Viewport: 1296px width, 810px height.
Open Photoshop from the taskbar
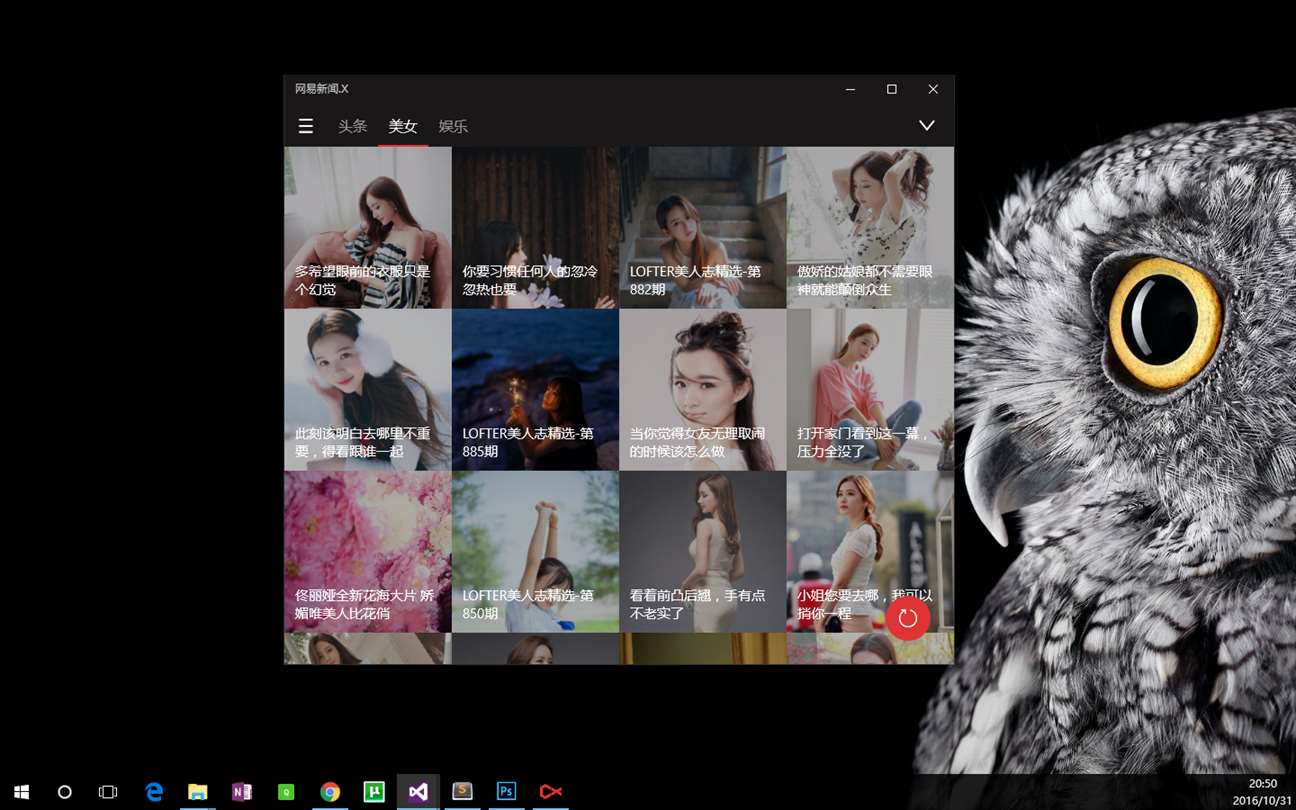506,792
